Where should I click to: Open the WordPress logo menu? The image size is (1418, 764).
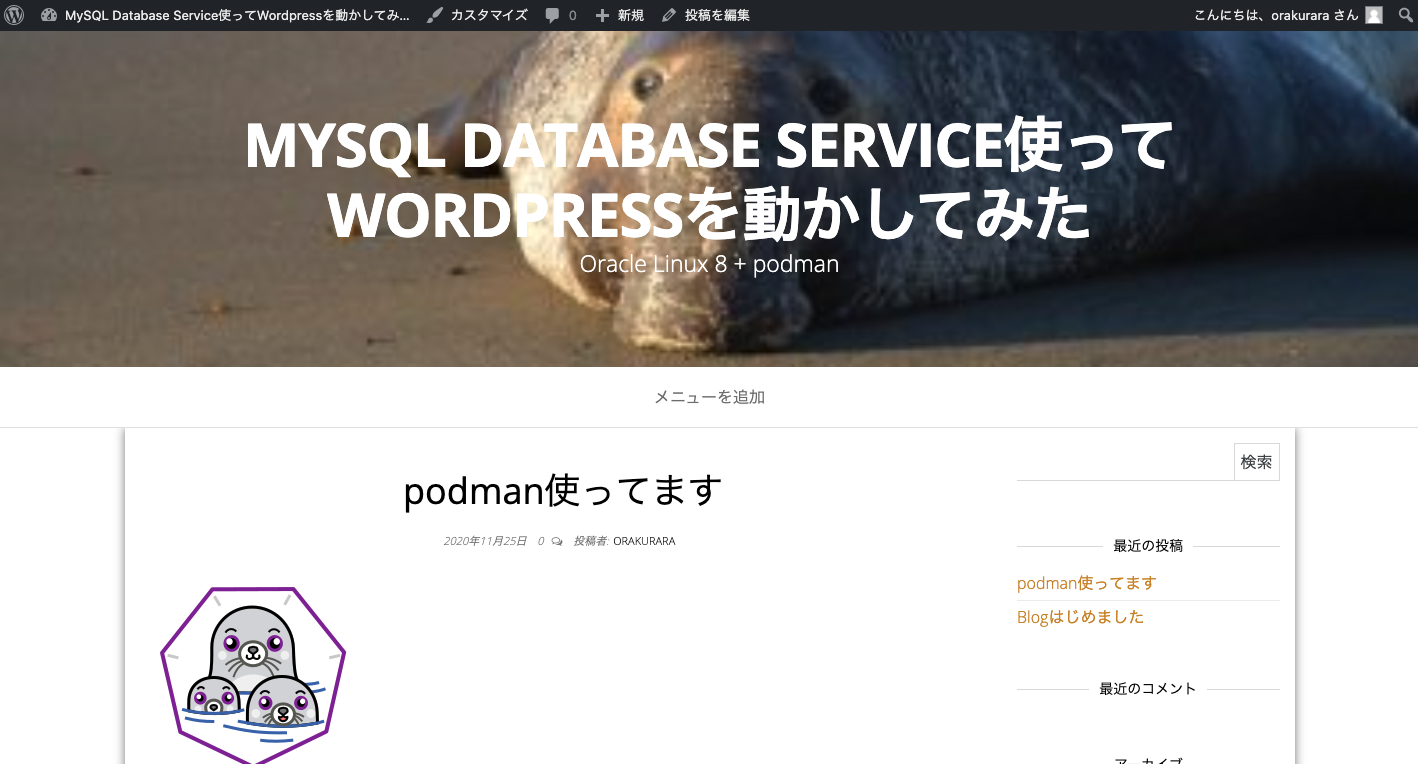pyautogui.click(x=14, y=15)
